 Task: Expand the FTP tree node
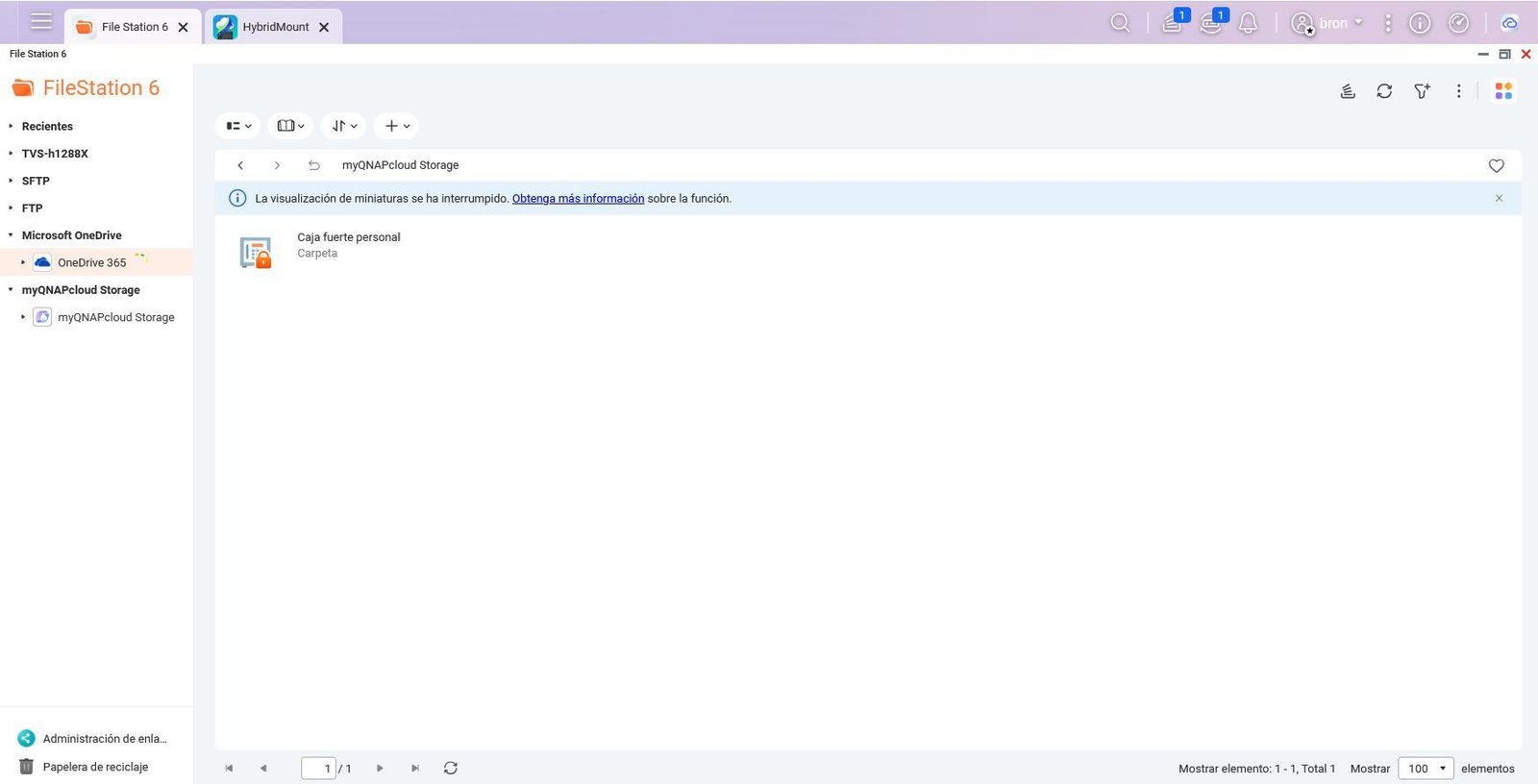pos(11,208)
